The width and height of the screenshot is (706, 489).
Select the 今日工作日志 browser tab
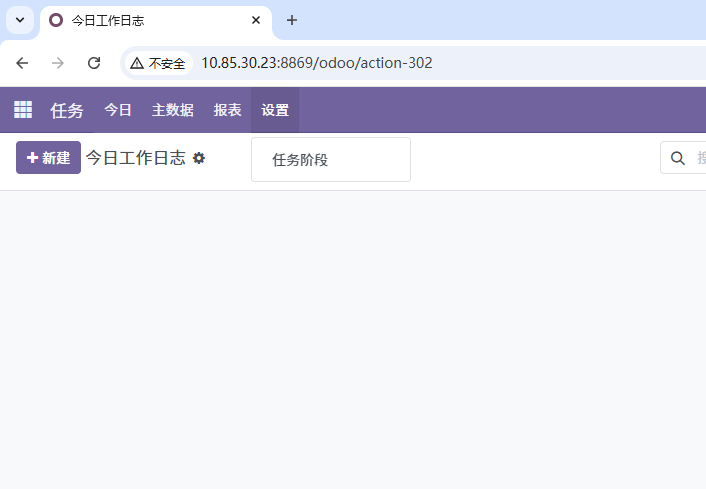pyautogui.click(x=156, y=21)
